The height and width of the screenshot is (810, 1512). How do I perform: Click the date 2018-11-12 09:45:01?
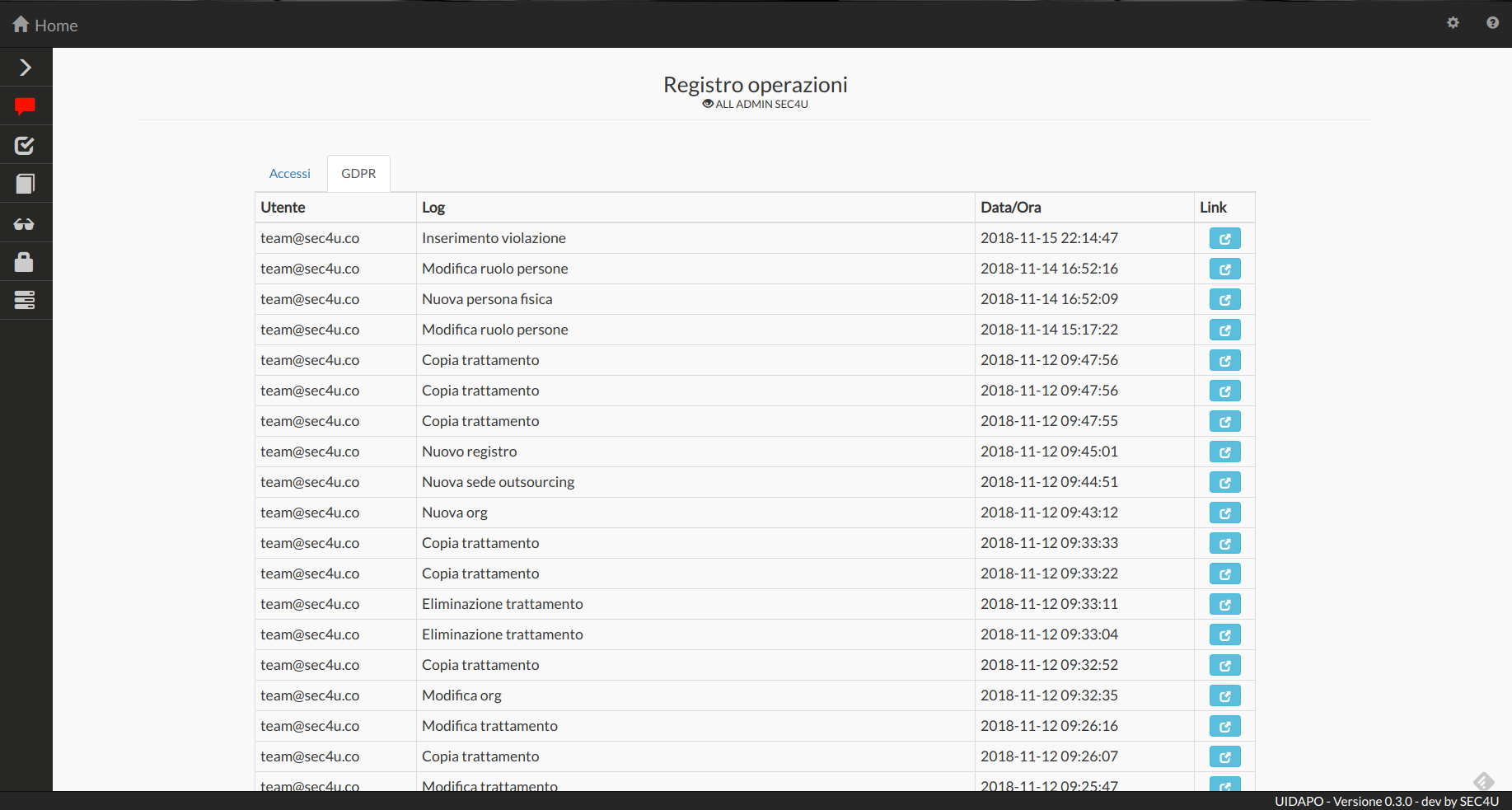1049,452
